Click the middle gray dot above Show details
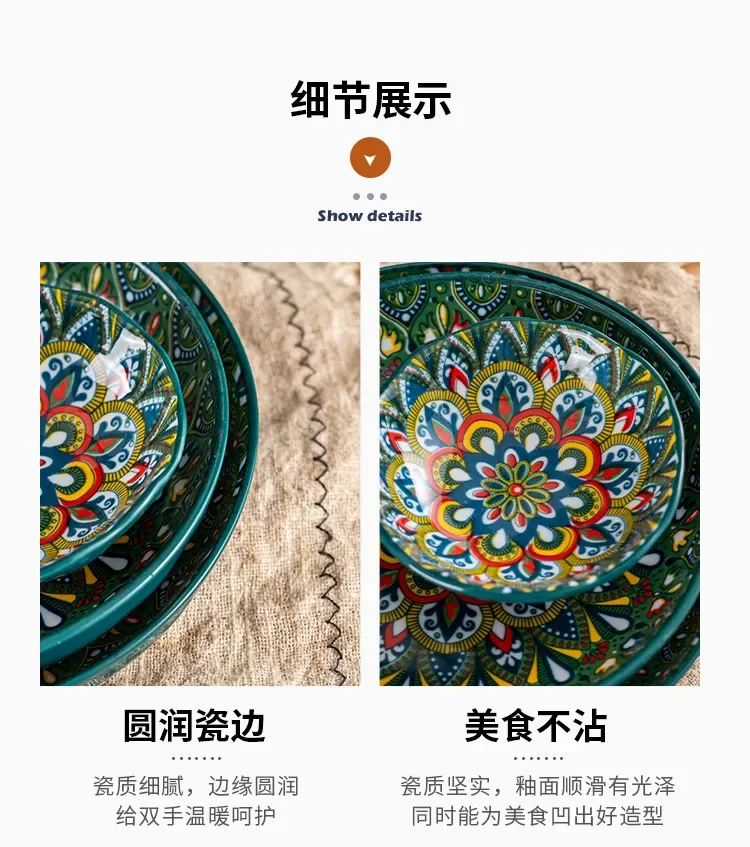Viewport: 750px width, 847px height. (370, 197)
